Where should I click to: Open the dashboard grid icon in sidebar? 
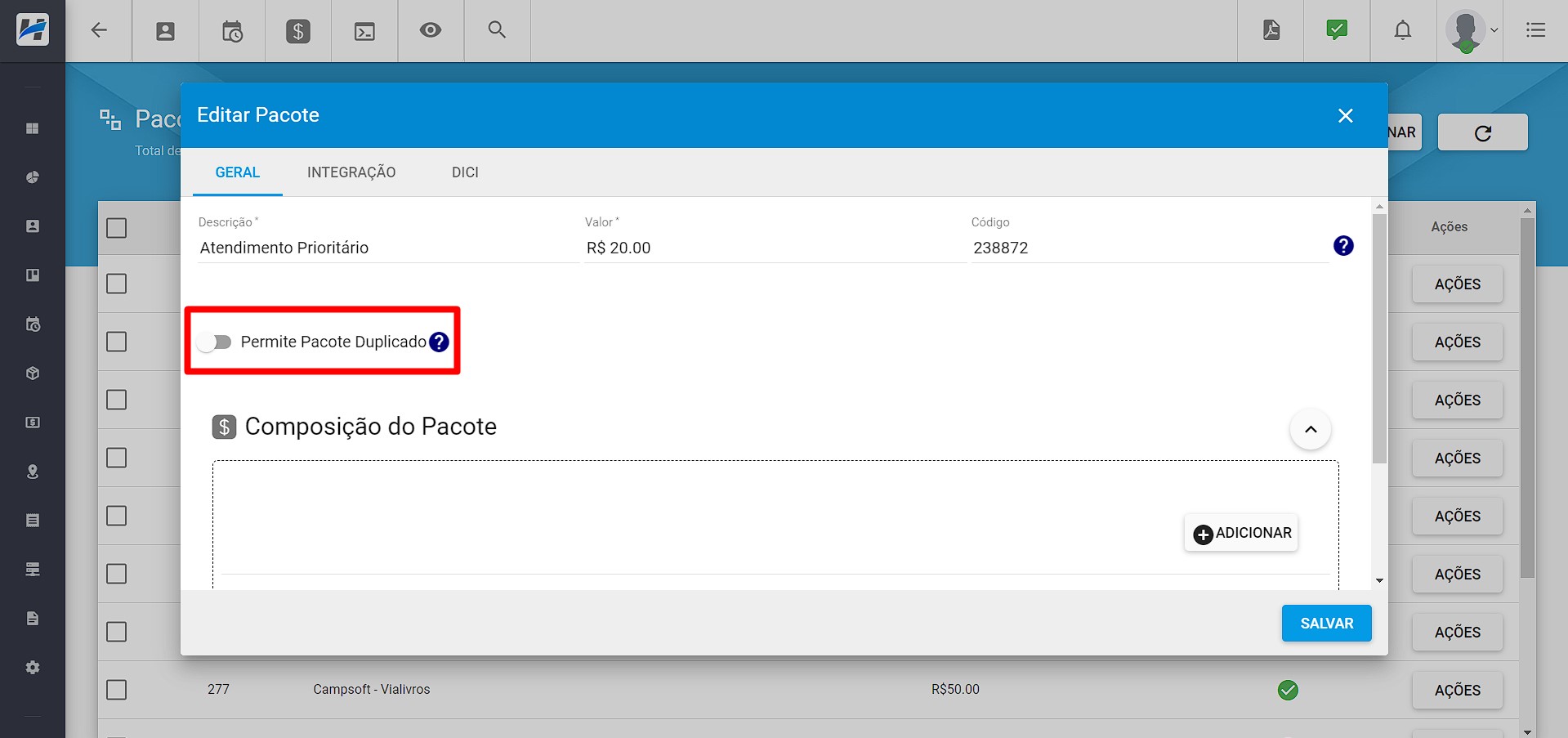[x=33, y=128]
